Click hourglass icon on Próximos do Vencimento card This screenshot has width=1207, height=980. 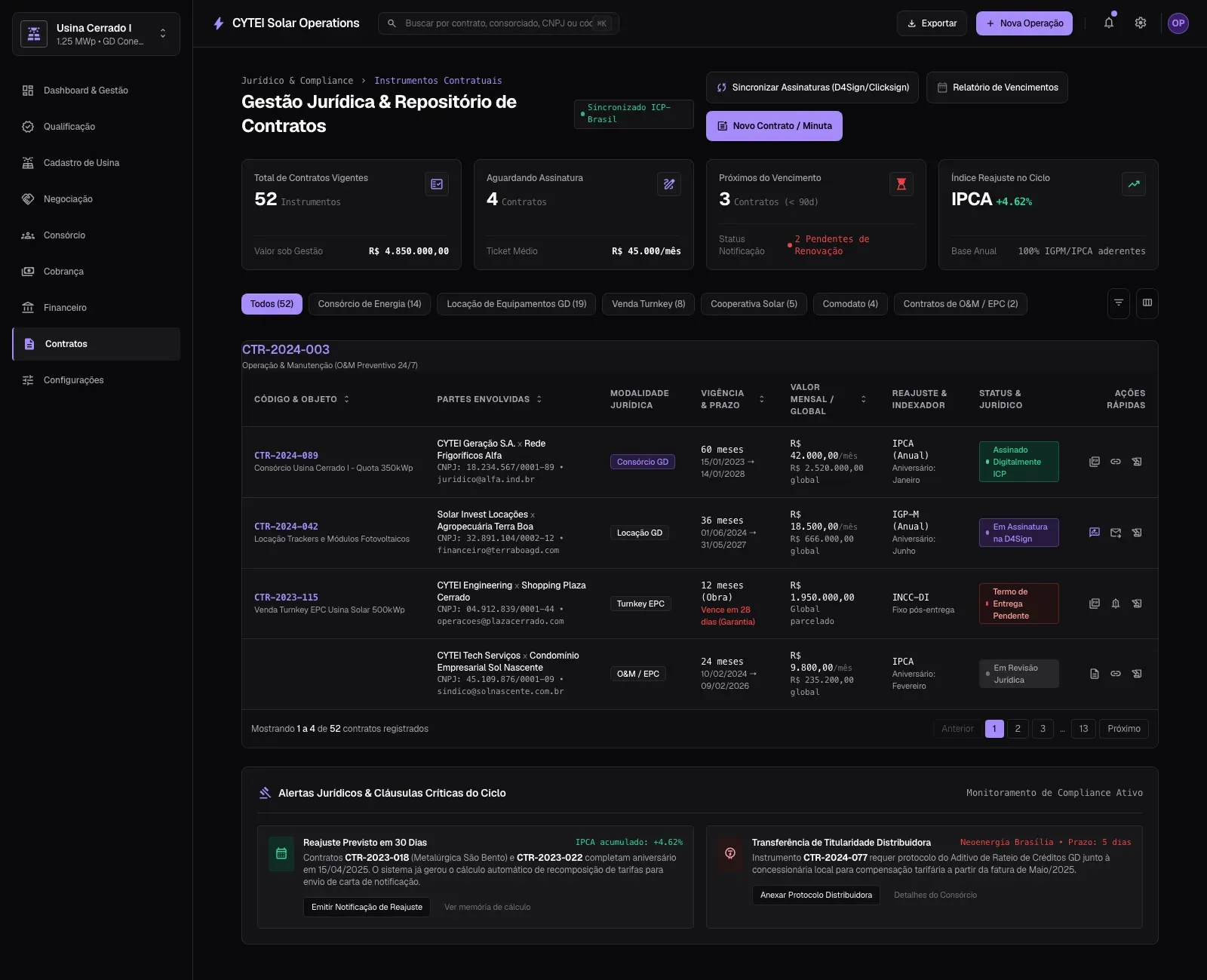(901, 184)
